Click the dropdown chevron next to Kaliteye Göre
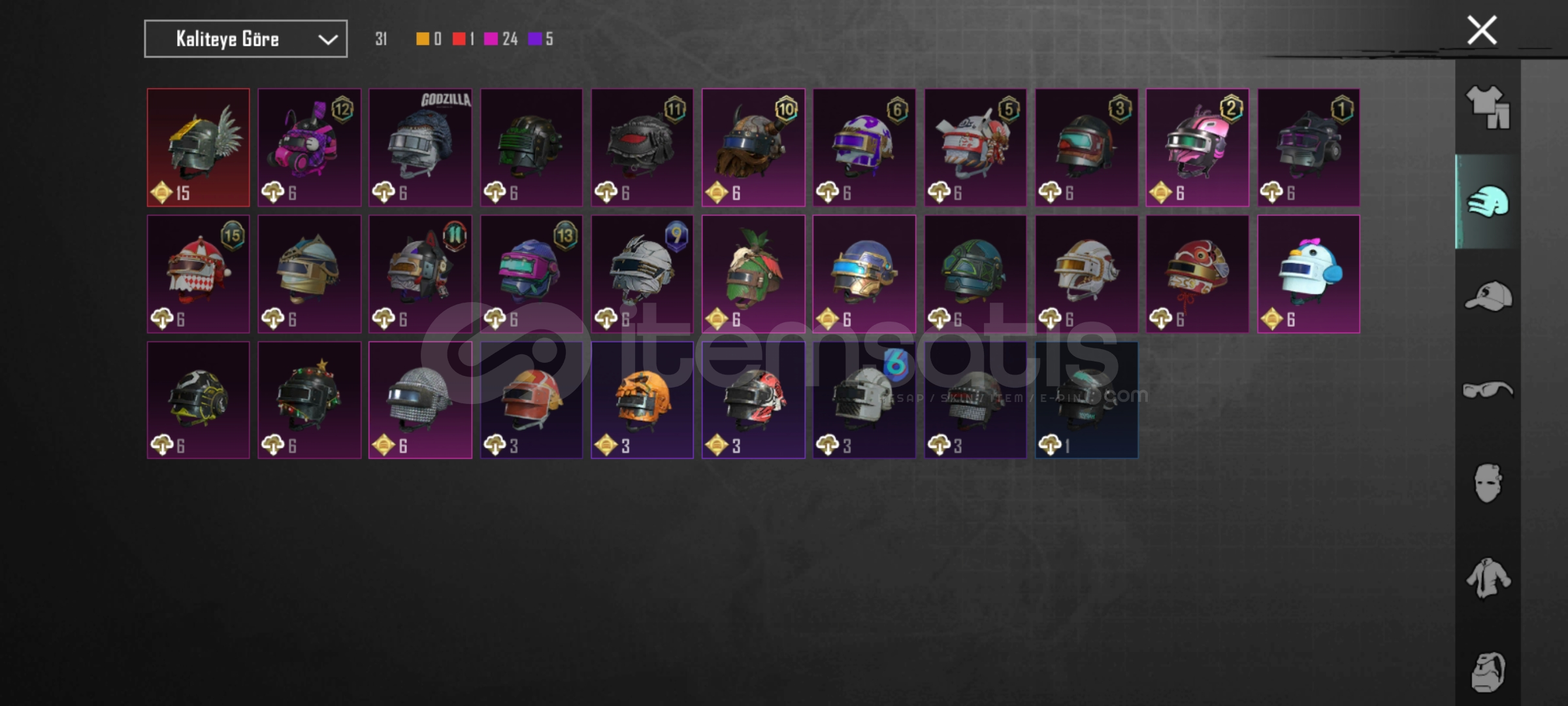Screen dimensions: 1568x706 coord(328,40)
